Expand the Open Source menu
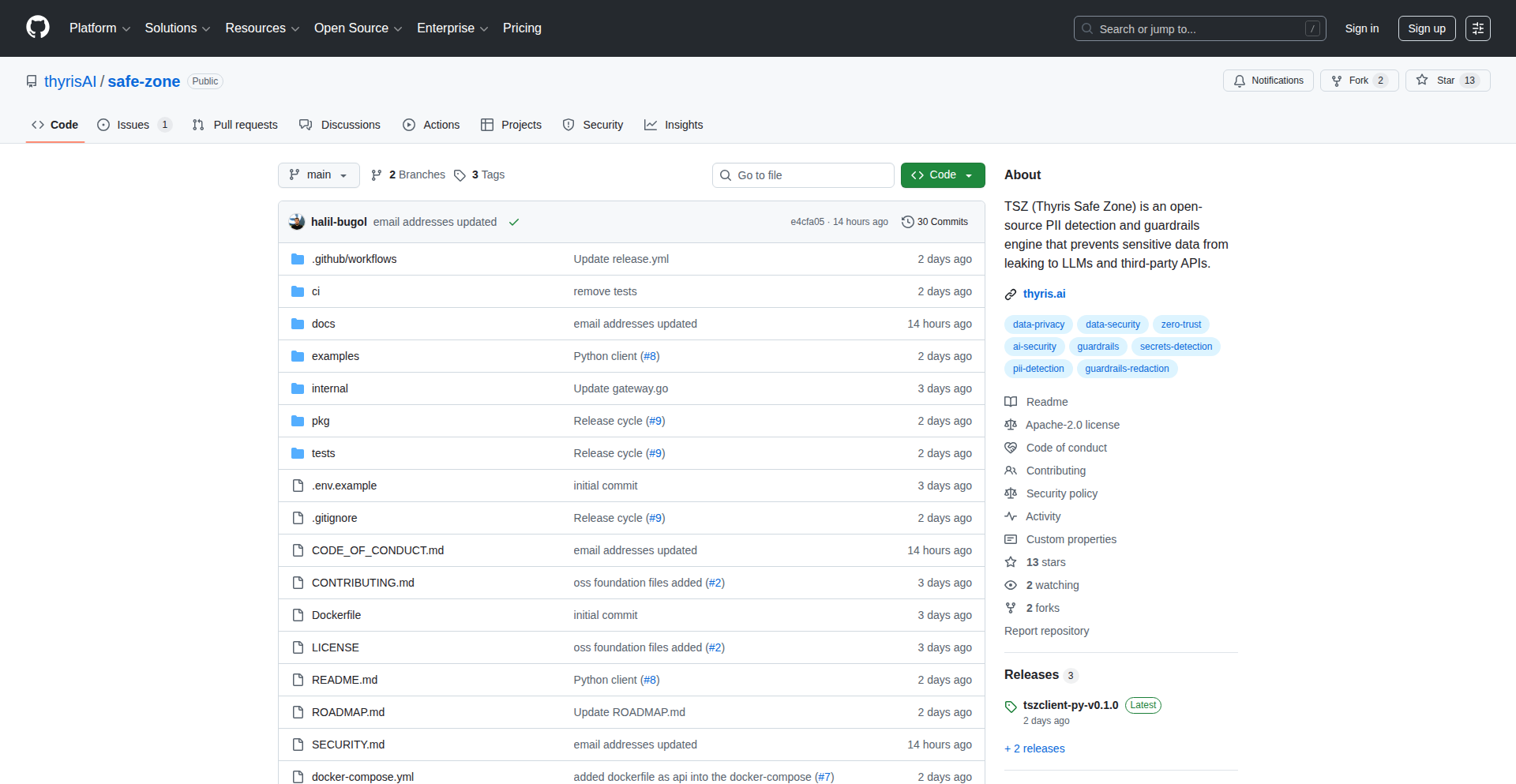The height and width of the screenshot is (784, 1516). point(358,28)
